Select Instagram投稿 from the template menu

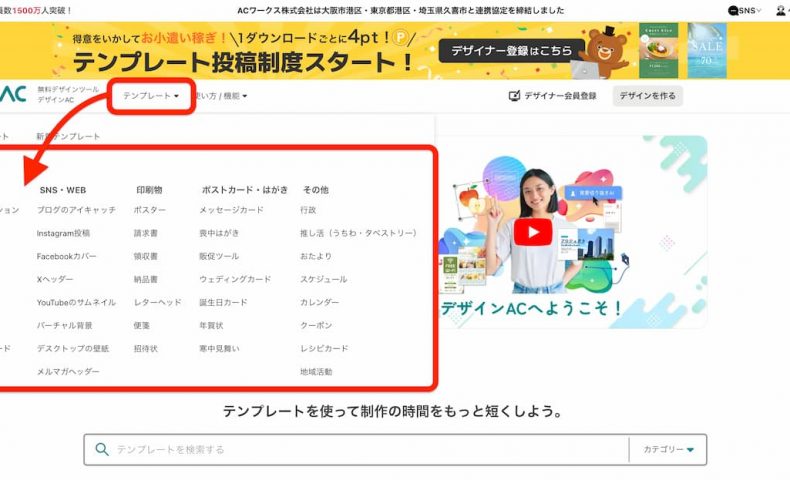click(63, 233)
